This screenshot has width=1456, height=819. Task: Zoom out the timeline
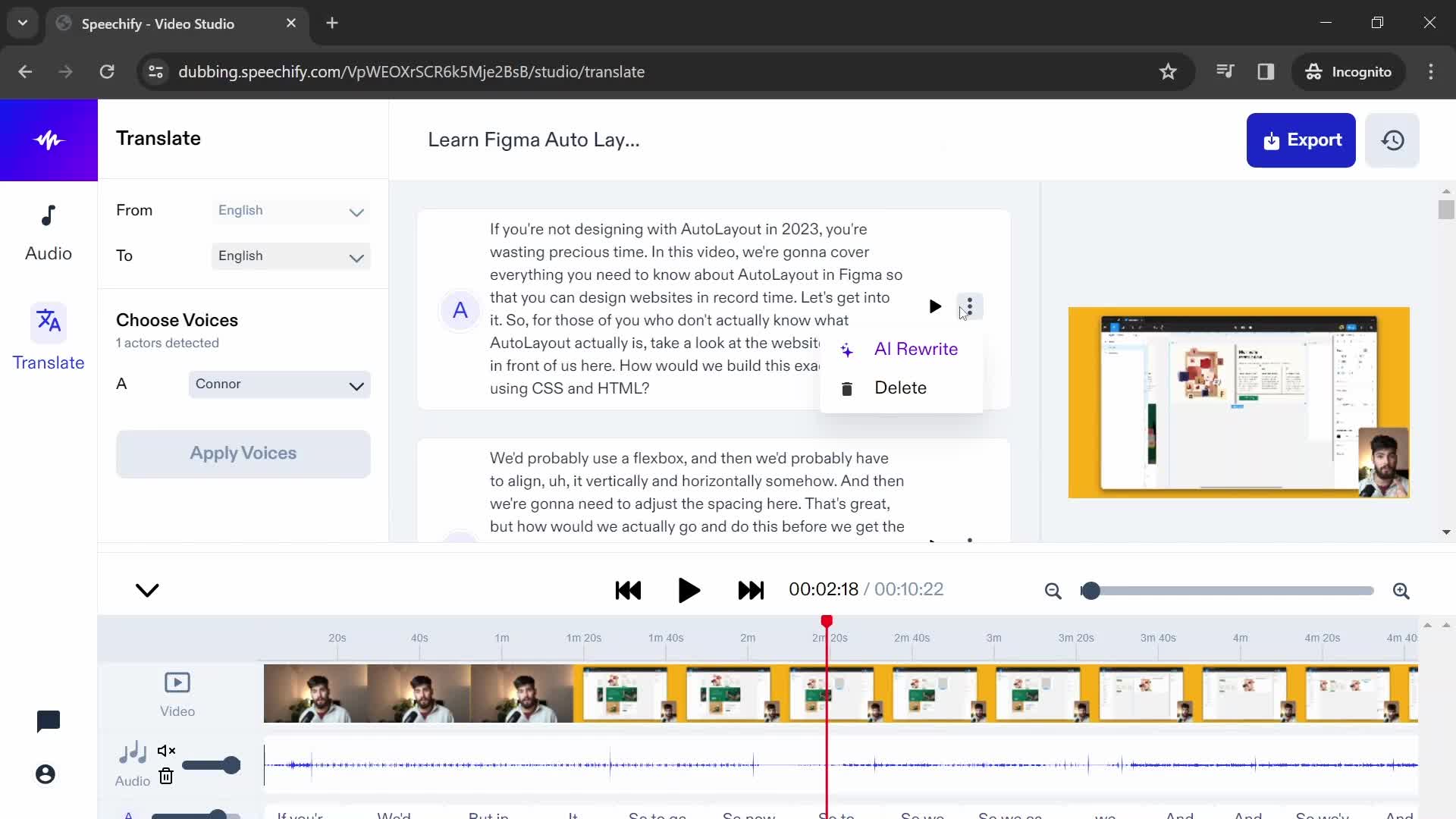coord(1053,591)
